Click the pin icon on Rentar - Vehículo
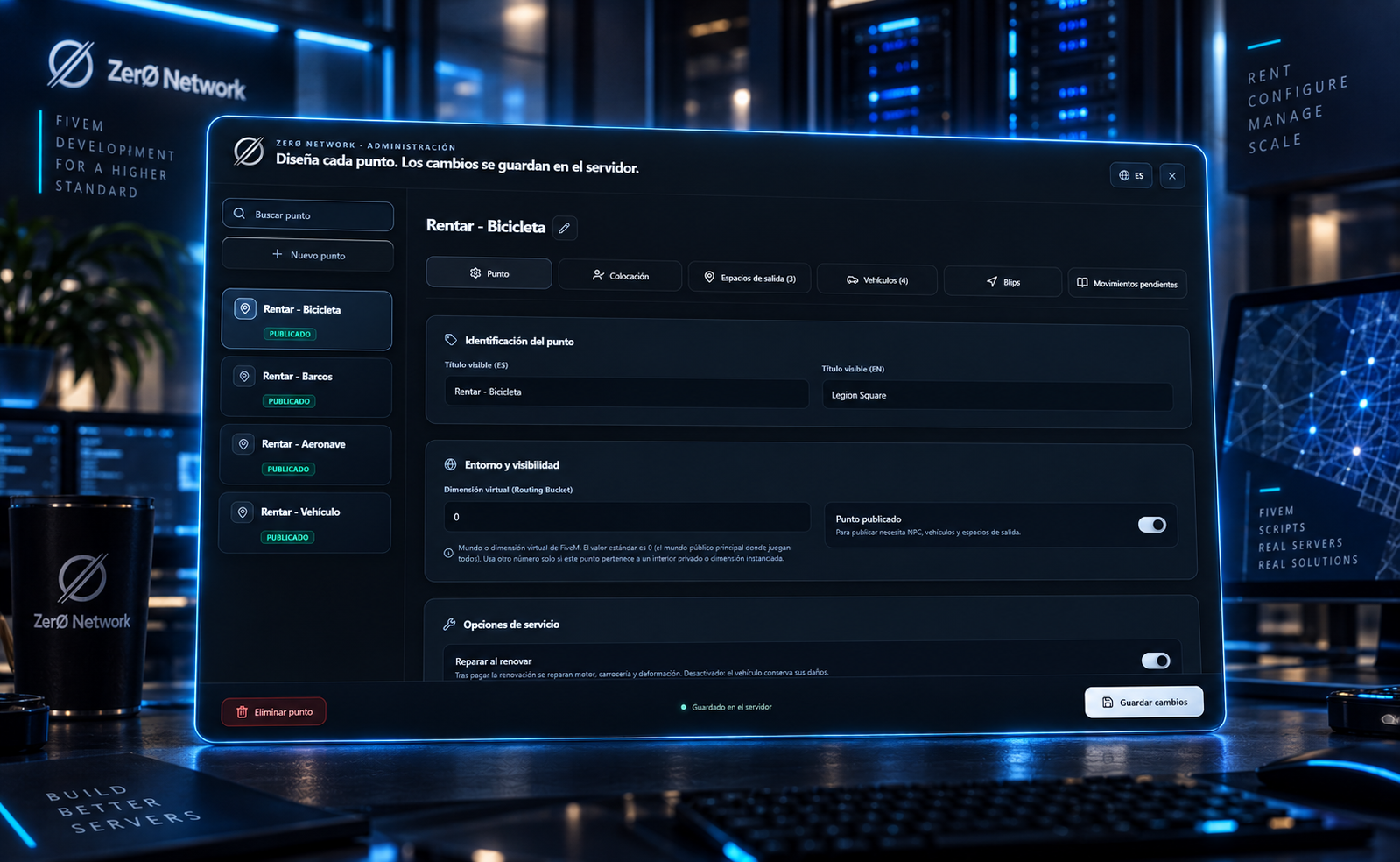The image size is (1400, 862). 243,512
